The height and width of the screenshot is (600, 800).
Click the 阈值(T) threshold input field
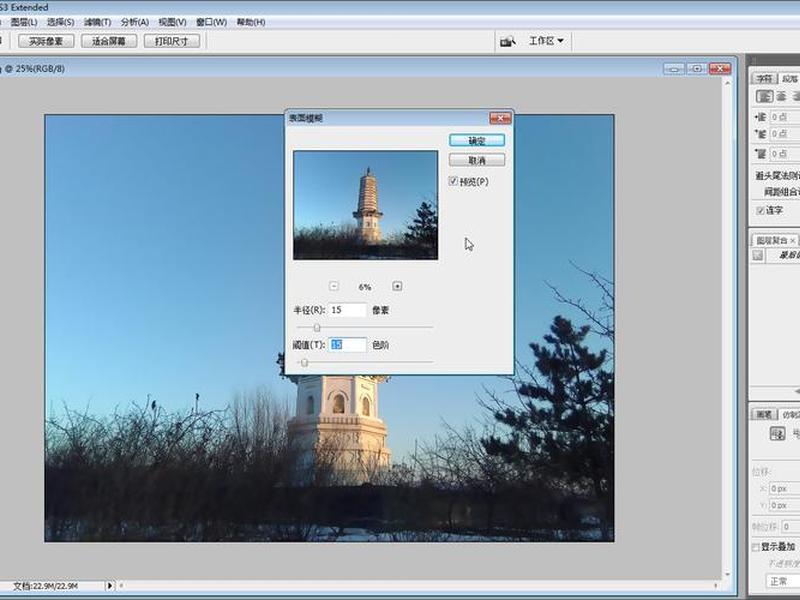[347, 344]
